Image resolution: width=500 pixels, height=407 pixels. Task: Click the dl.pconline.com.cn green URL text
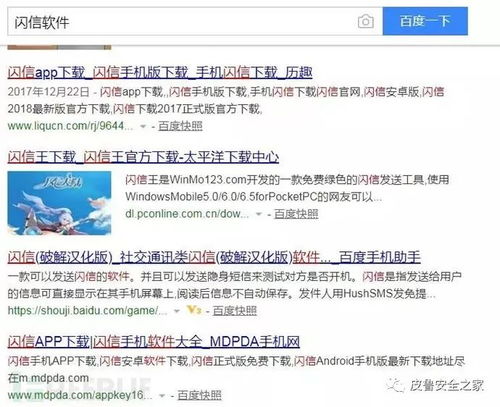pyautogui.click(x=187, y=214)
